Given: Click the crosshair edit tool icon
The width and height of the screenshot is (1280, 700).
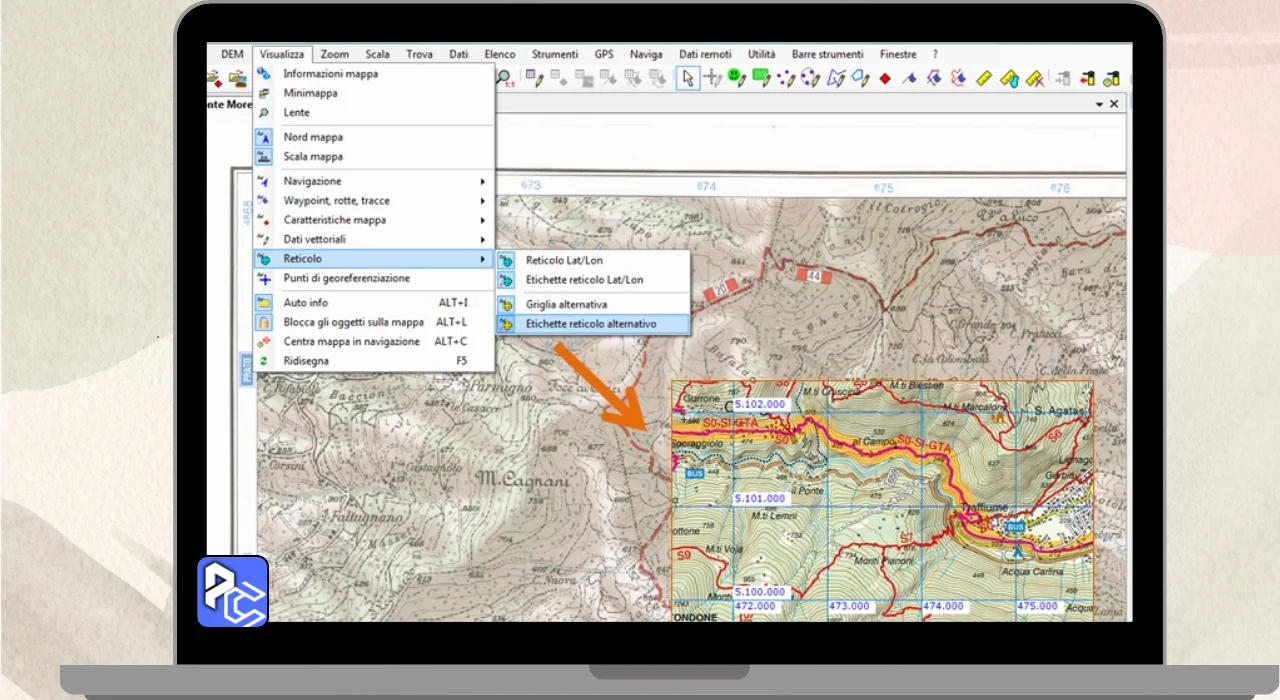Looking at the screenshot, I should 712,78.
